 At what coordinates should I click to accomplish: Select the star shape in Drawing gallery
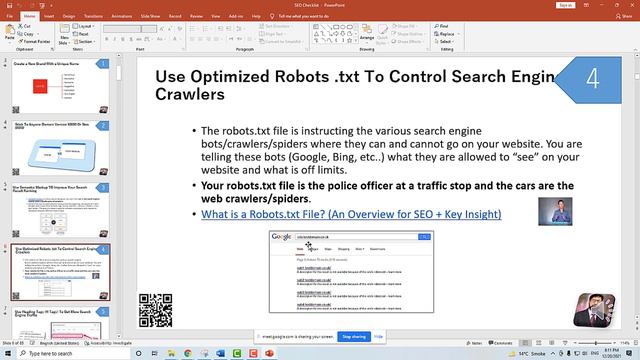pos(349,40)
